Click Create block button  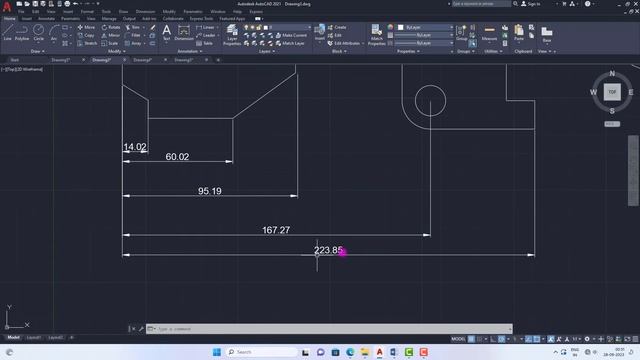(337, 27)
